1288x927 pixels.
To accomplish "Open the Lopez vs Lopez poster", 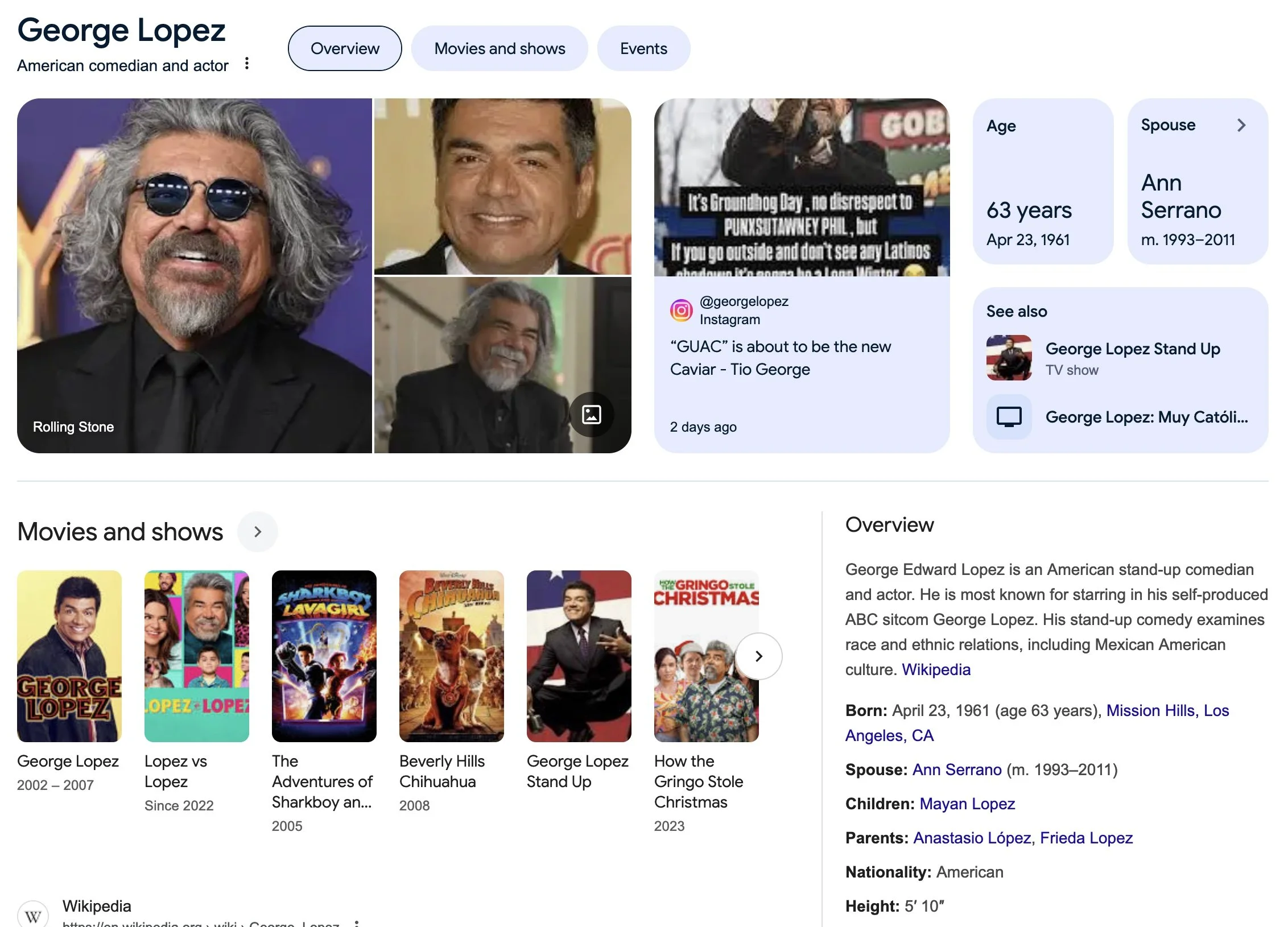I will [x=196, y=656].
